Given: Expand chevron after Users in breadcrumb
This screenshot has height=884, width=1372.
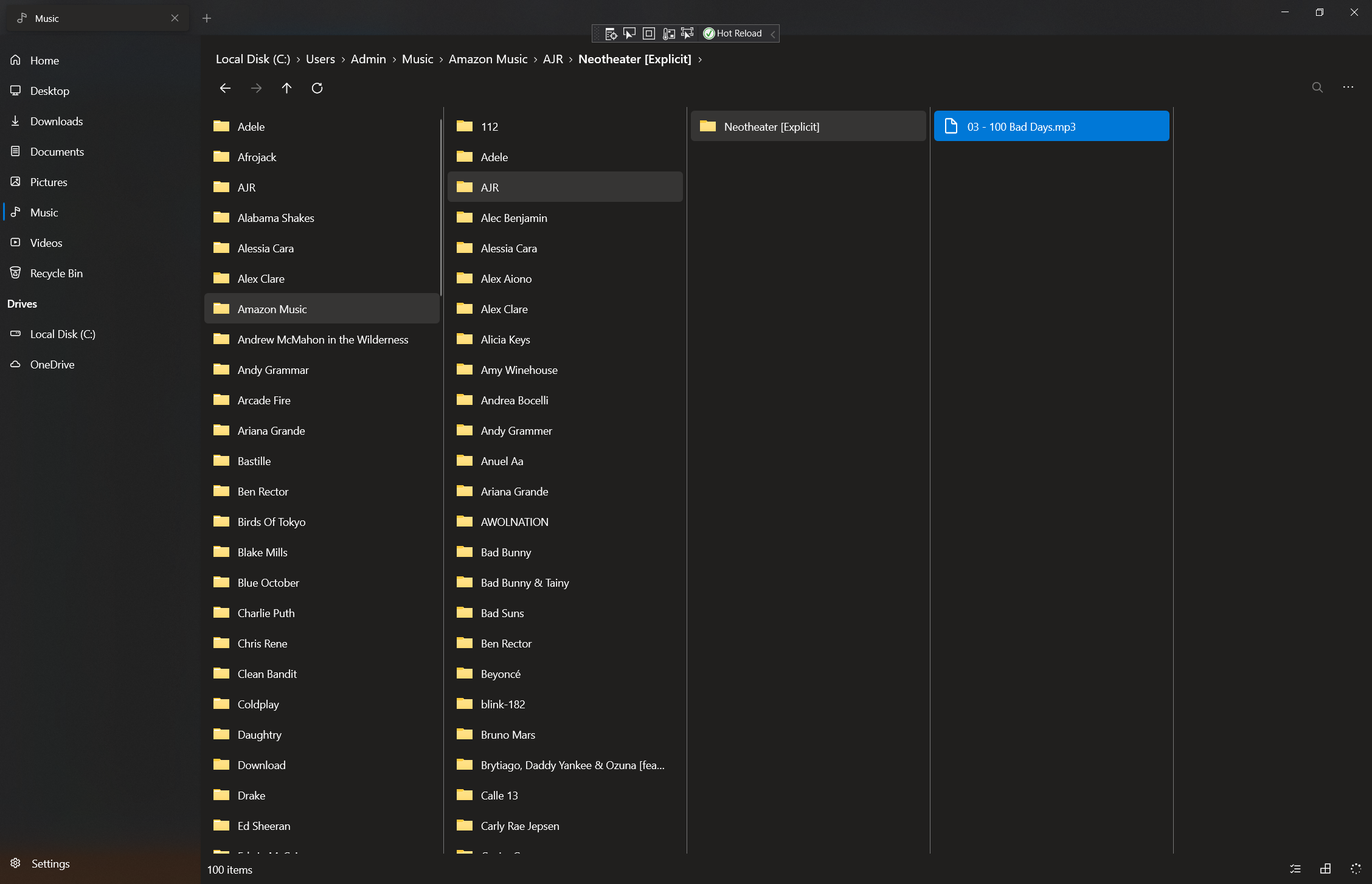Looking at the screenshot, I should click(343, 60).
